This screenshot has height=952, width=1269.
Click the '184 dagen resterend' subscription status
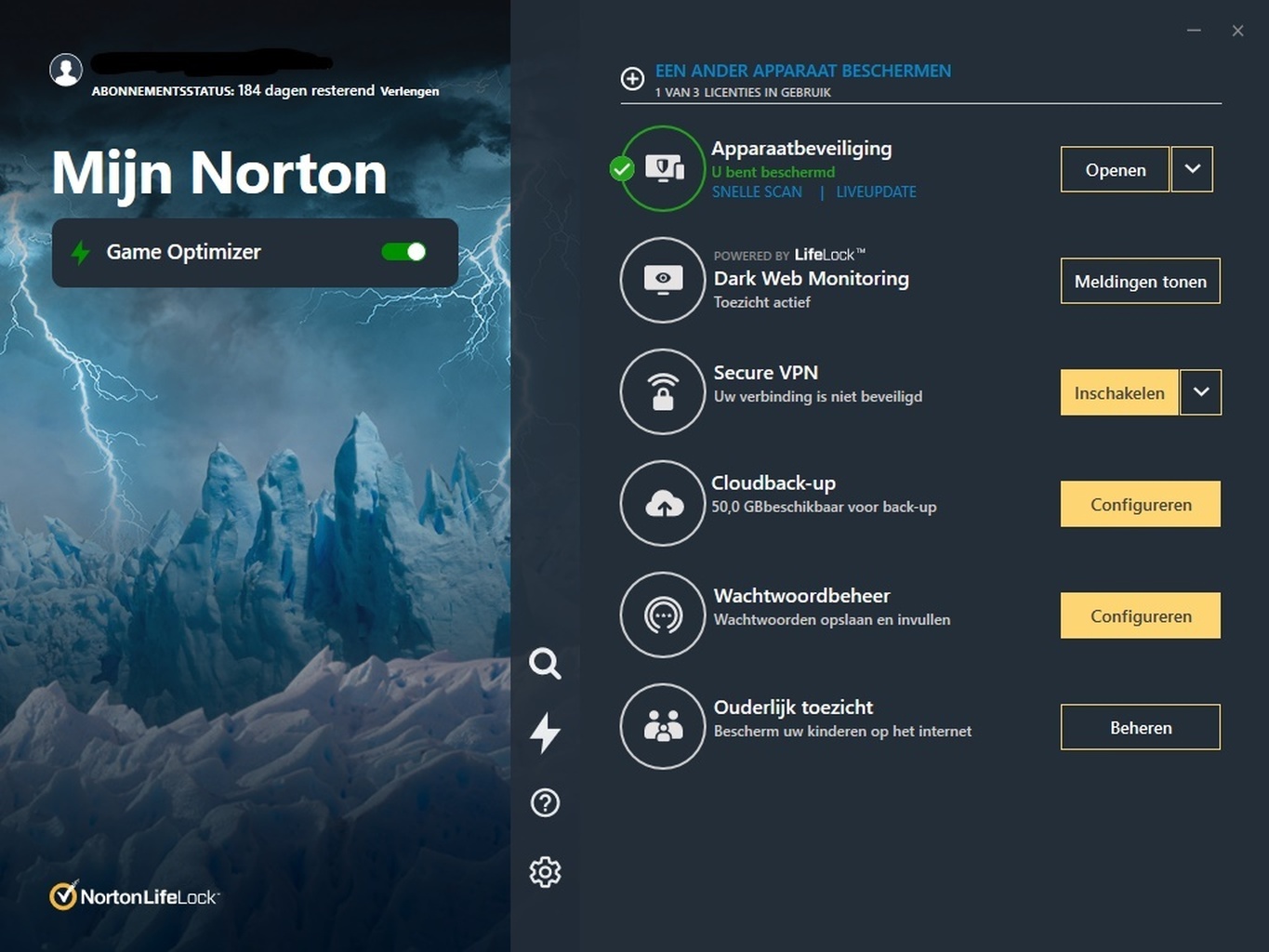click(306, 90)
